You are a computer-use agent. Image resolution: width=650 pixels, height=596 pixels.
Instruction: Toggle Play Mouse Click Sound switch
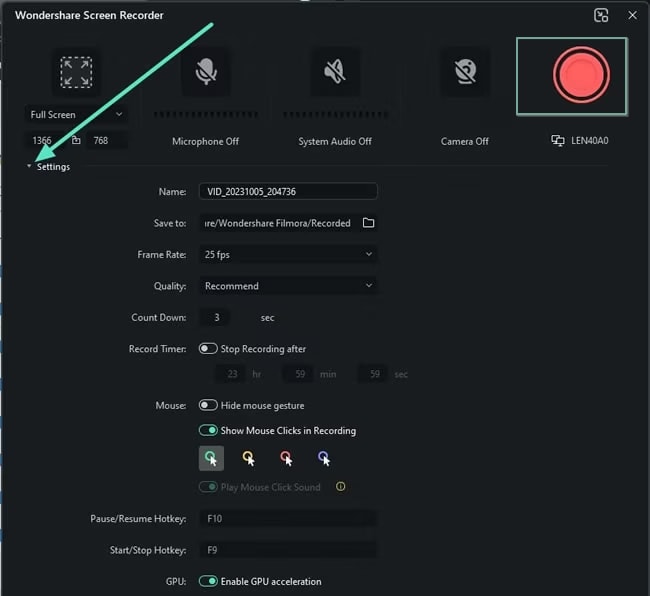208,487
